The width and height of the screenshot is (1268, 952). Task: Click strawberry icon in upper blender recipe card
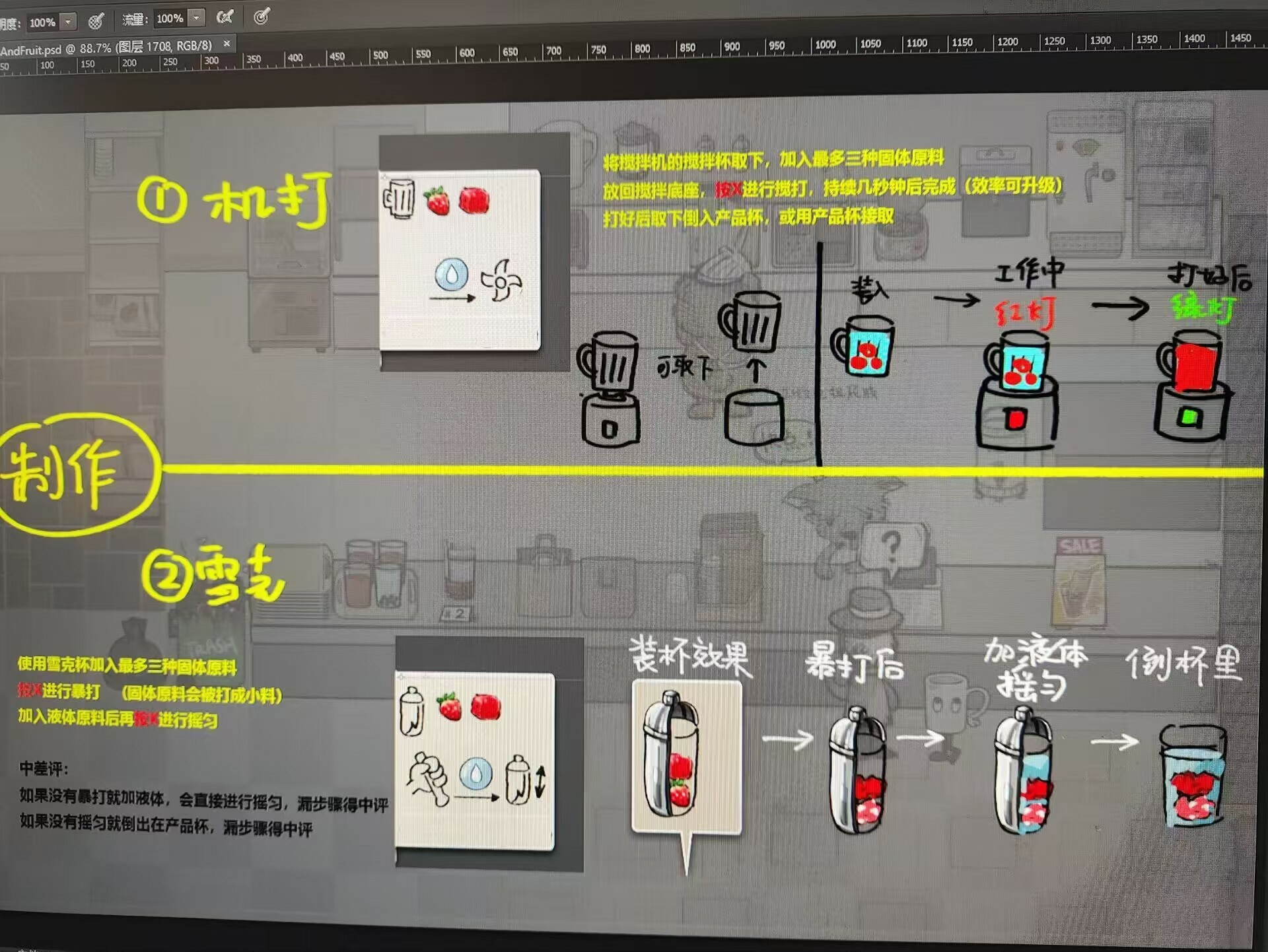pyautogui.click(x=437, y=201)
